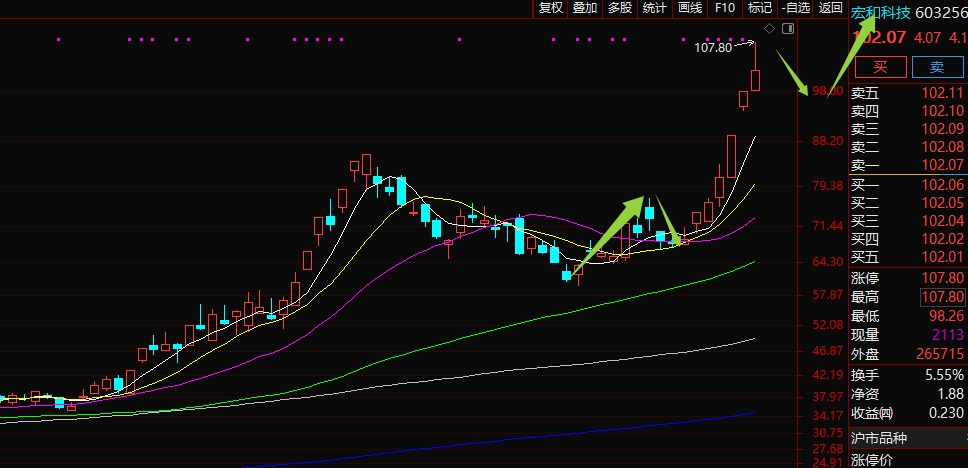Click the 卖二 price 102.08
Viewport: 968px width, 468px height.
pyautogui.click(x=942, y=147)
